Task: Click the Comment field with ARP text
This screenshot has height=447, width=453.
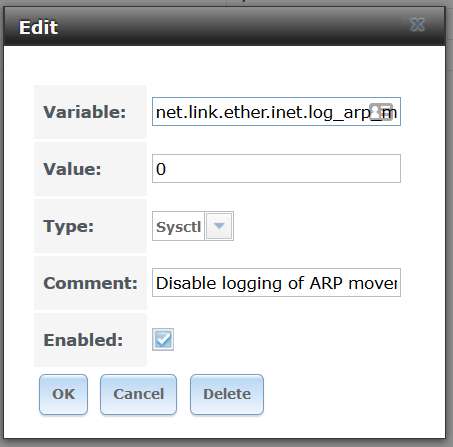Action: [x=276, y=283]
